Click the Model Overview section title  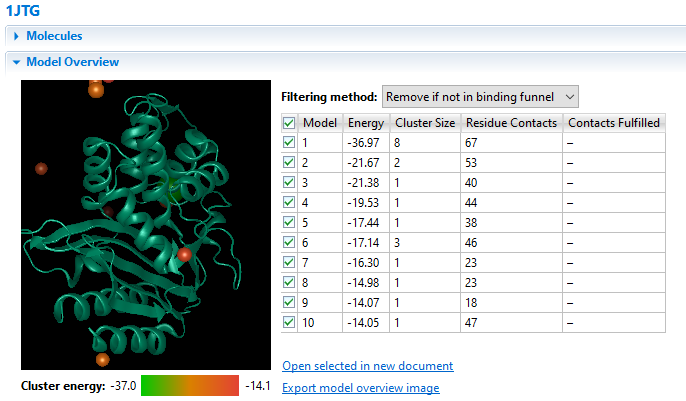coord(73,62)
